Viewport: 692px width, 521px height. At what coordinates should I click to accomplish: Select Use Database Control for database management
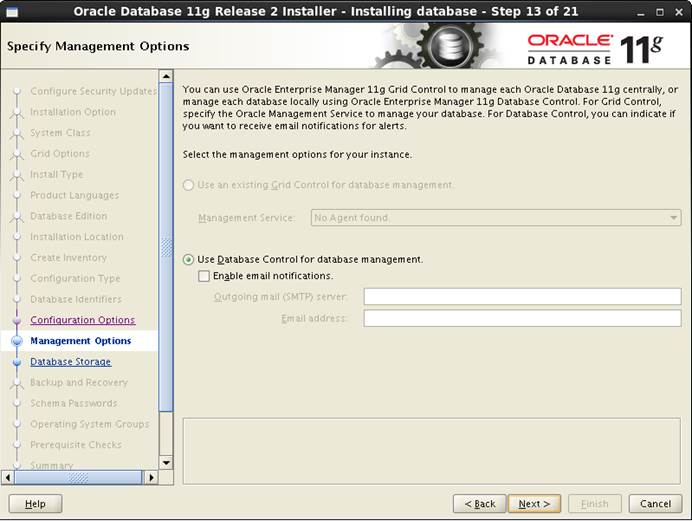click(x=188, y=259)
